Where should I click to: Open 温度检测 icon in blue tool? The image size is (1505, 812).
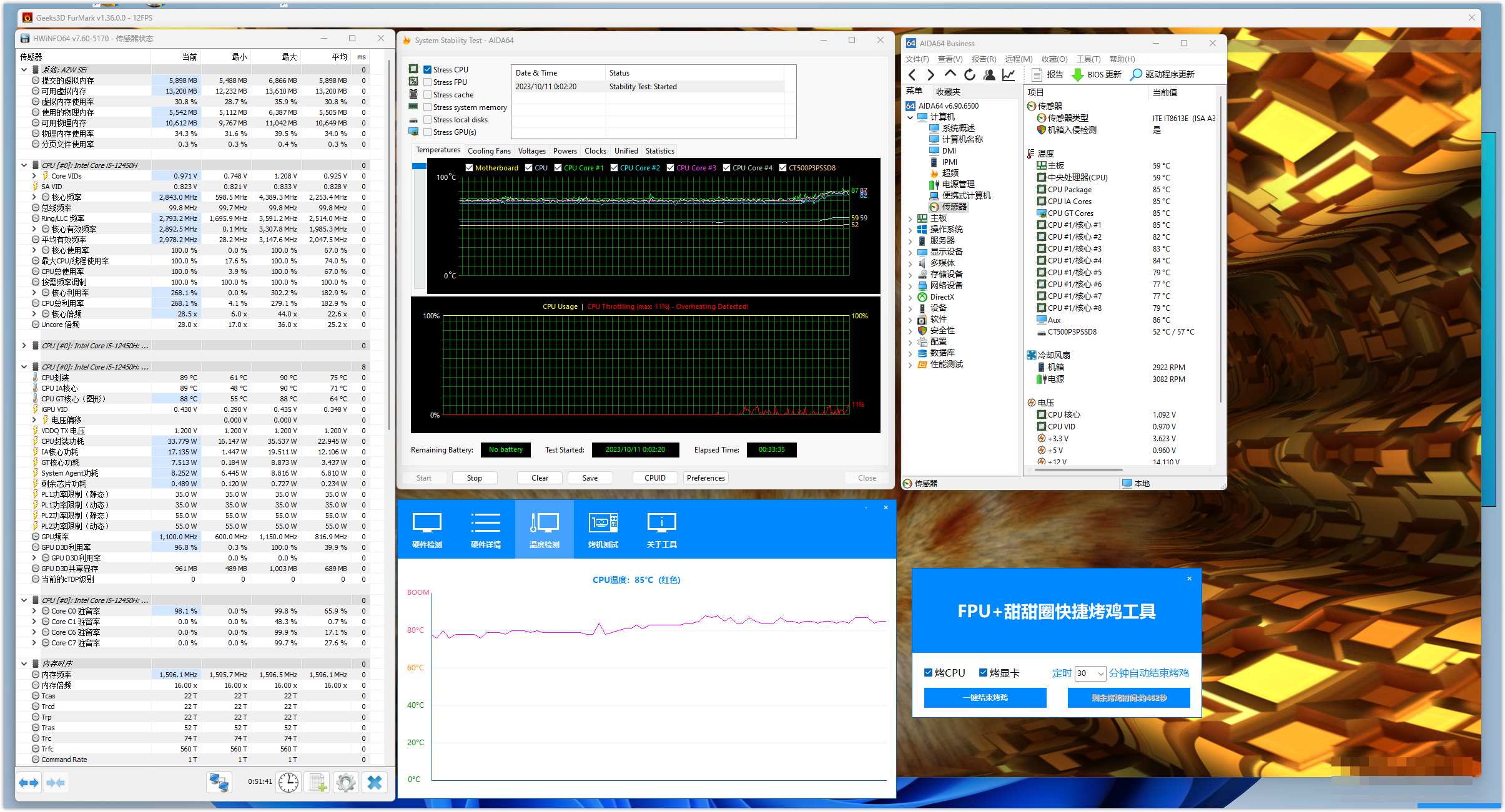tap(544, 530)
